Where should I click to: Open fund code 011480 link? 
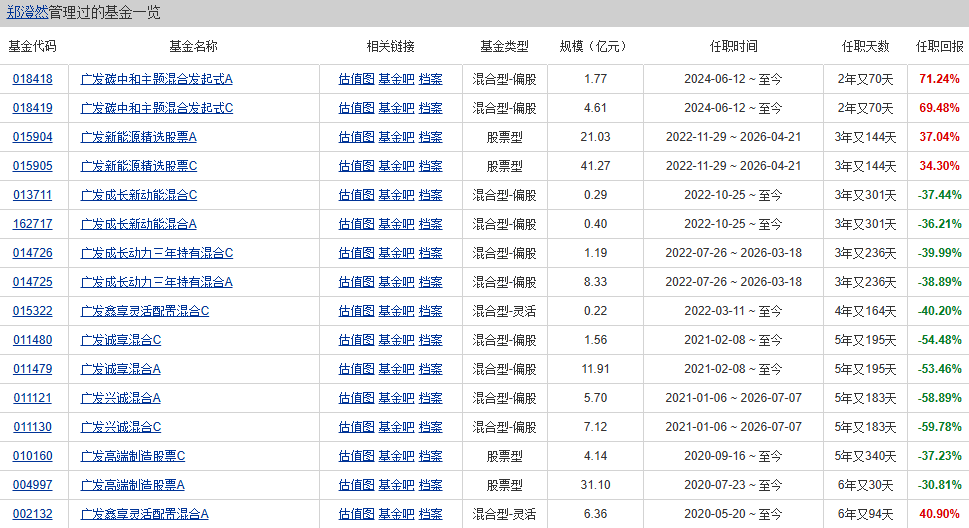[33, 341]
